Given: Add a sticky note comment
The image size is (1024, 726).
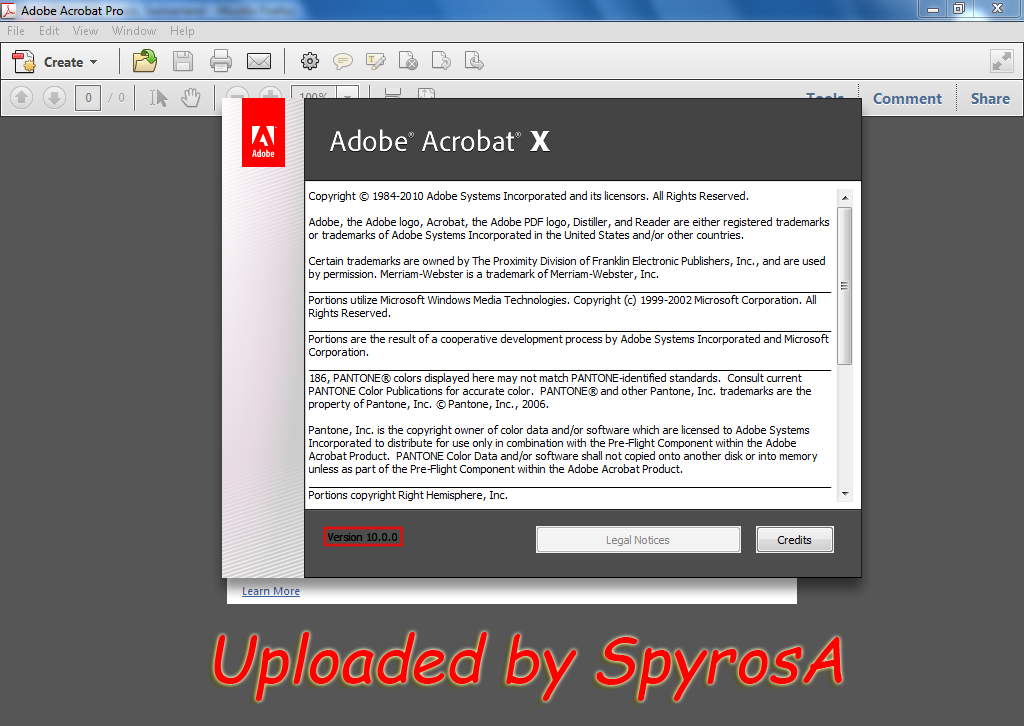Looking at the screenshot, I should (x=343, y=61).
